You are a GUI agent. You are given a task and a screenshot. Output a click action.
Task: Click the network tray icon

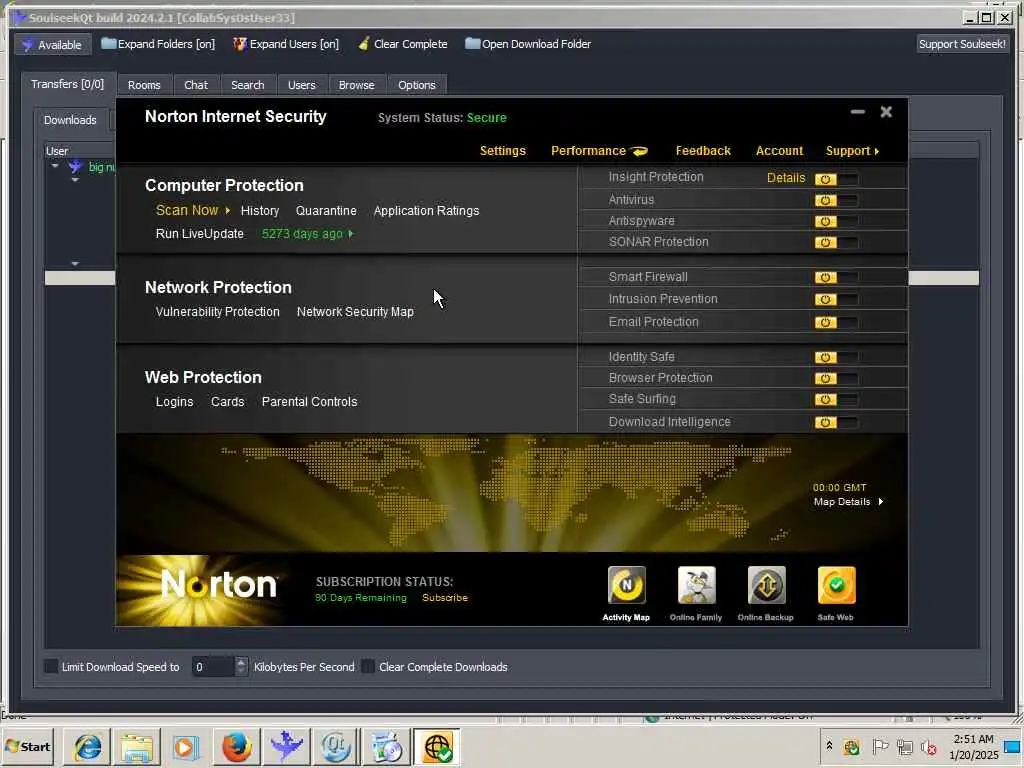904,746
